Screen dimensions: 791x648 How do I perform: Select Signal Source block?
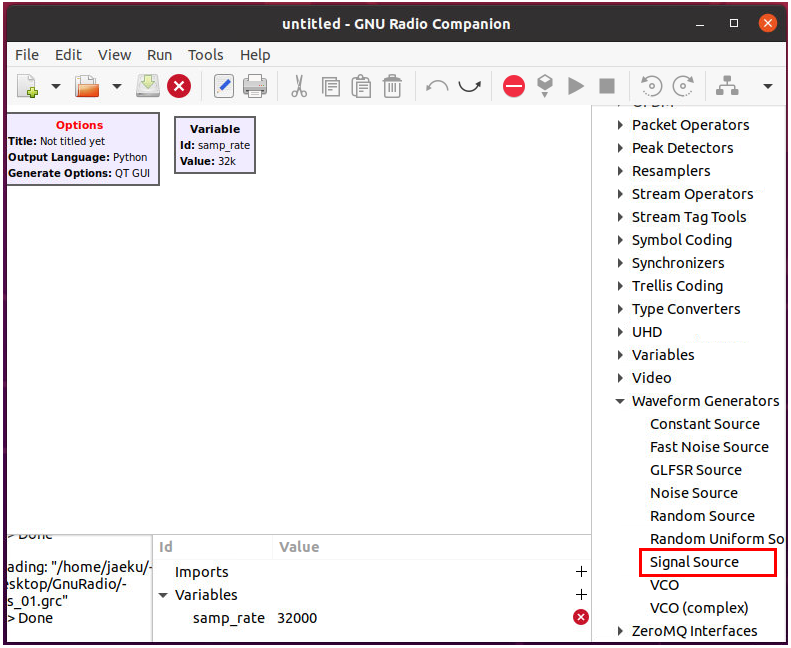pos(694,562)
